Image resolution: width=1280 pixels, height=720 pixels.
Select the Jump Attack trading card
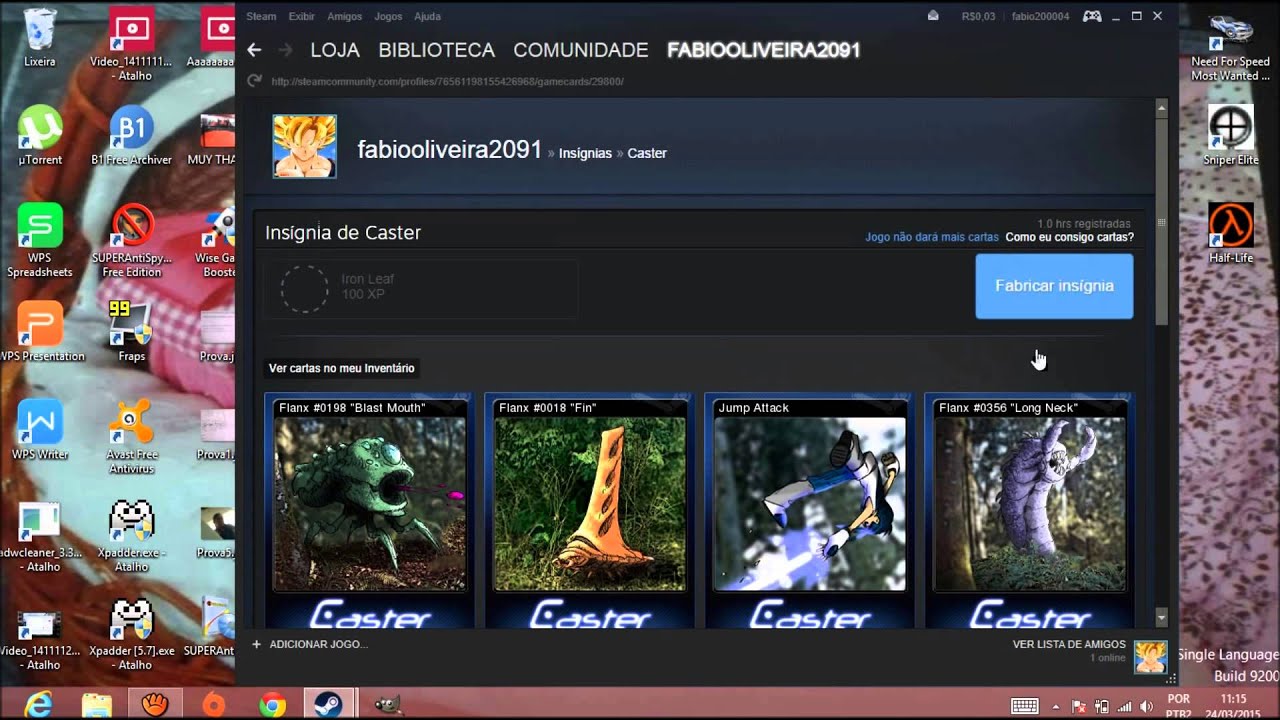click(x=810, y=511)
